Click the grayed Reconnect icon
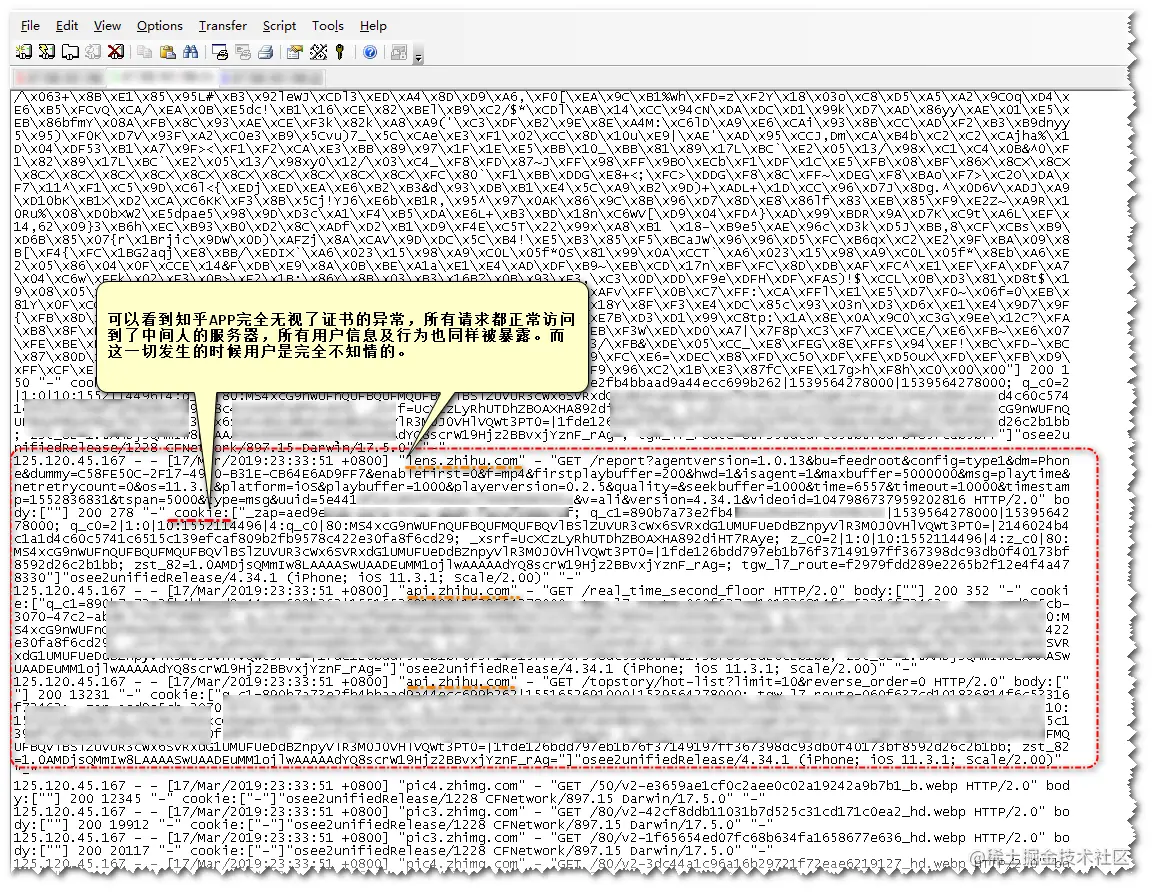The image size is (1154, 892). (93, 52)
